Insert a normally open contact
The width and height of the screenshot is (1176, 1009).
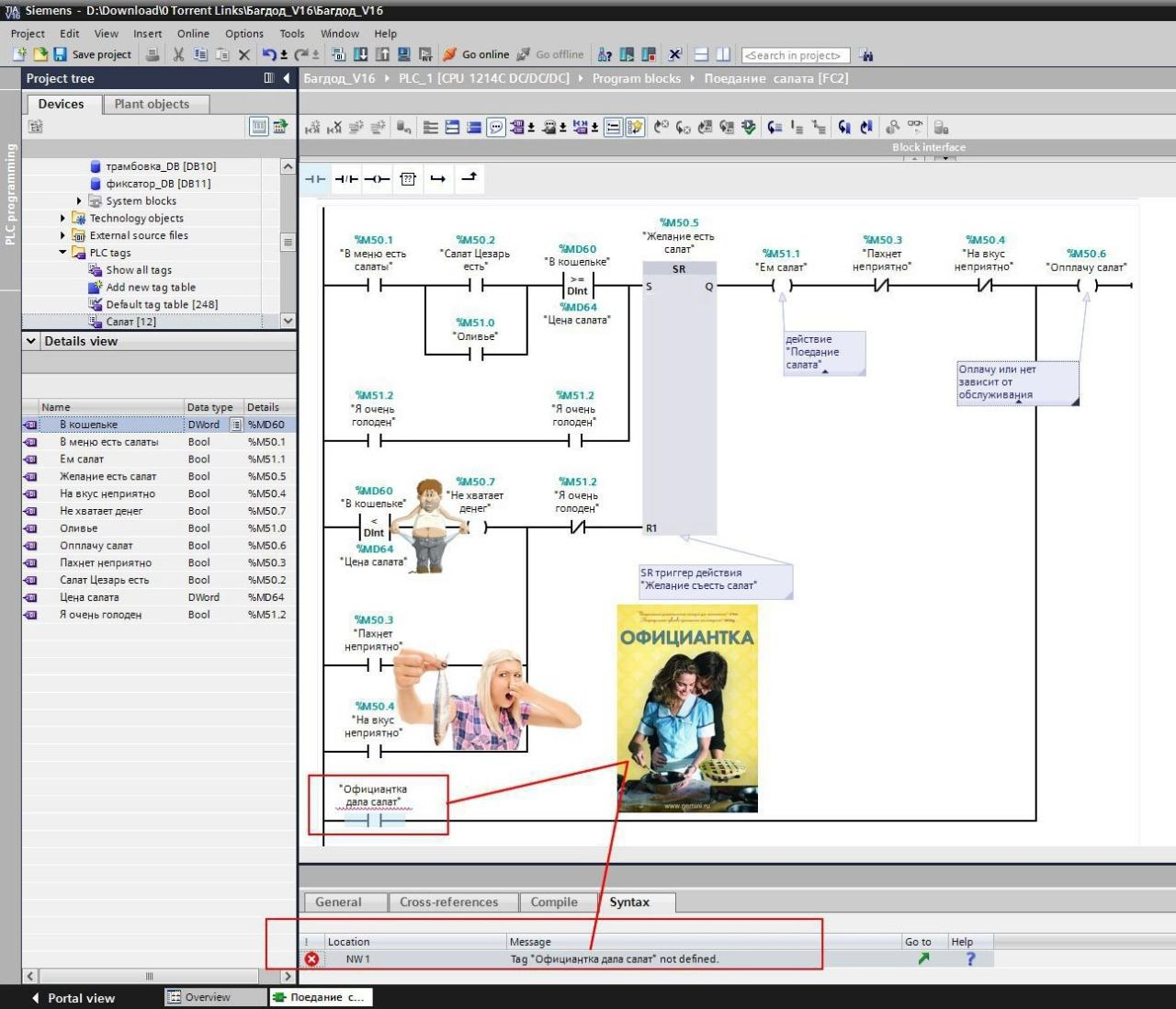(315, 179)
